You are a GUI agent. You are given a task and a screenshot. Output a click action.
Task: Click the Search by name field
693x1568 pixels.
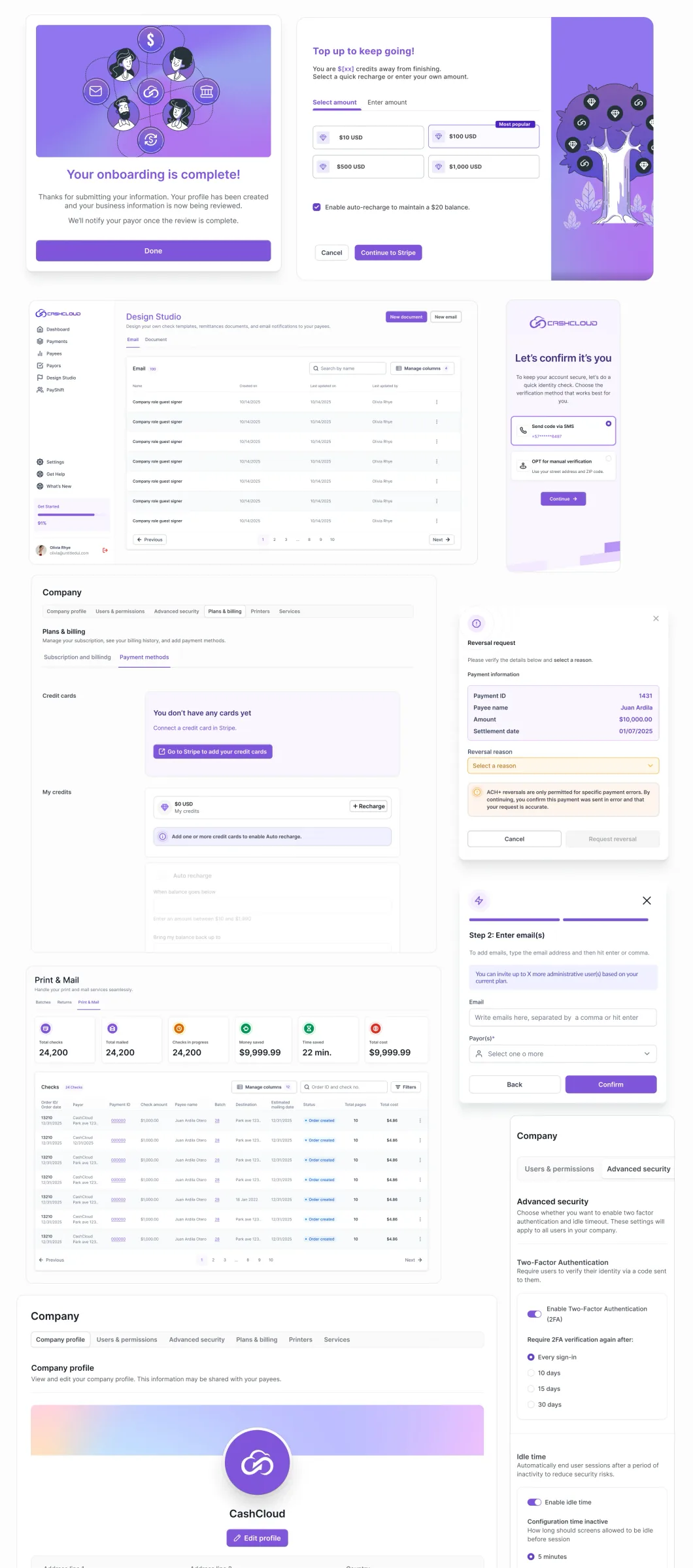[x=347, y=368]
